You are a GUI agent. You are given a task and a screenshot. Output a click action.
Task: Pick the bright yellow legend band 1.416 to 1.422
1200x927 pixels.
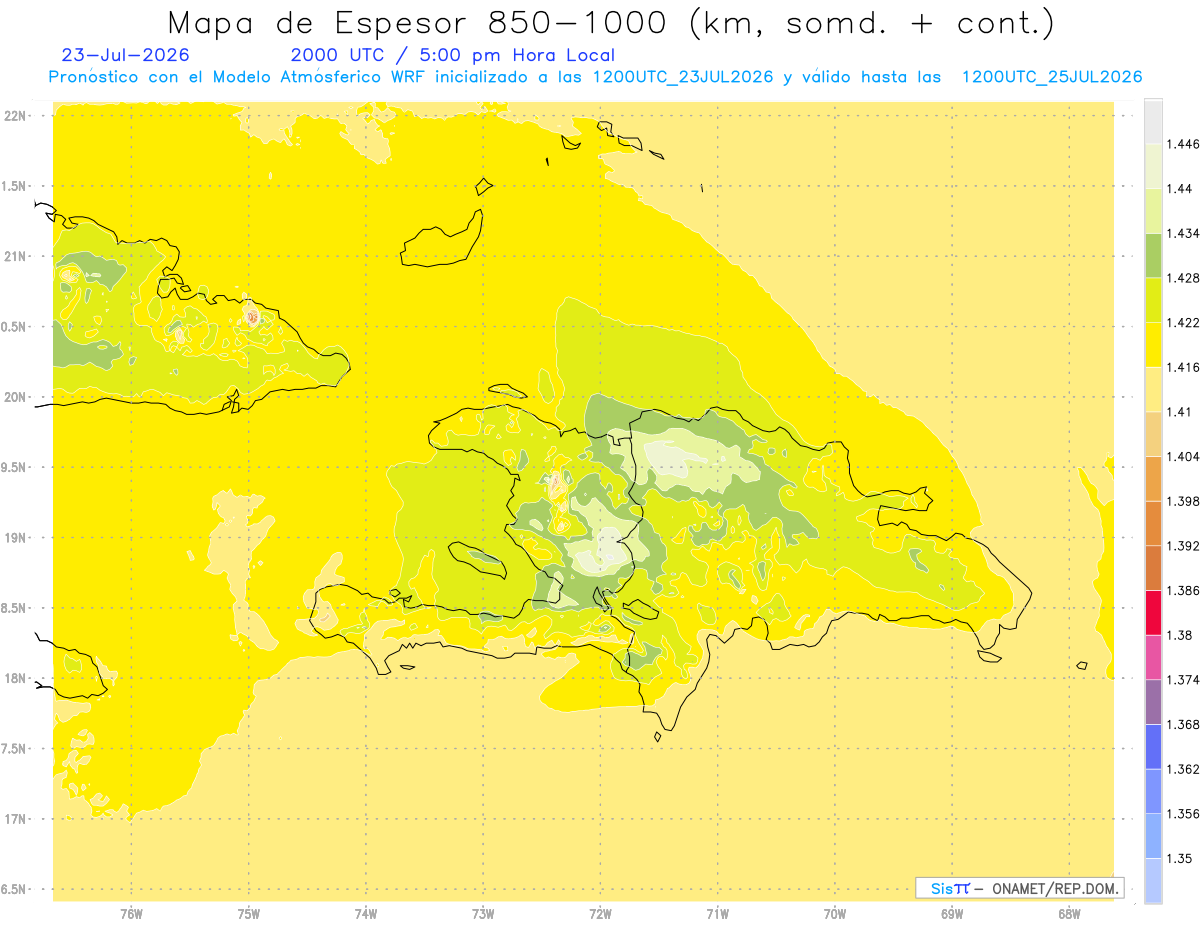[1152, 345]
